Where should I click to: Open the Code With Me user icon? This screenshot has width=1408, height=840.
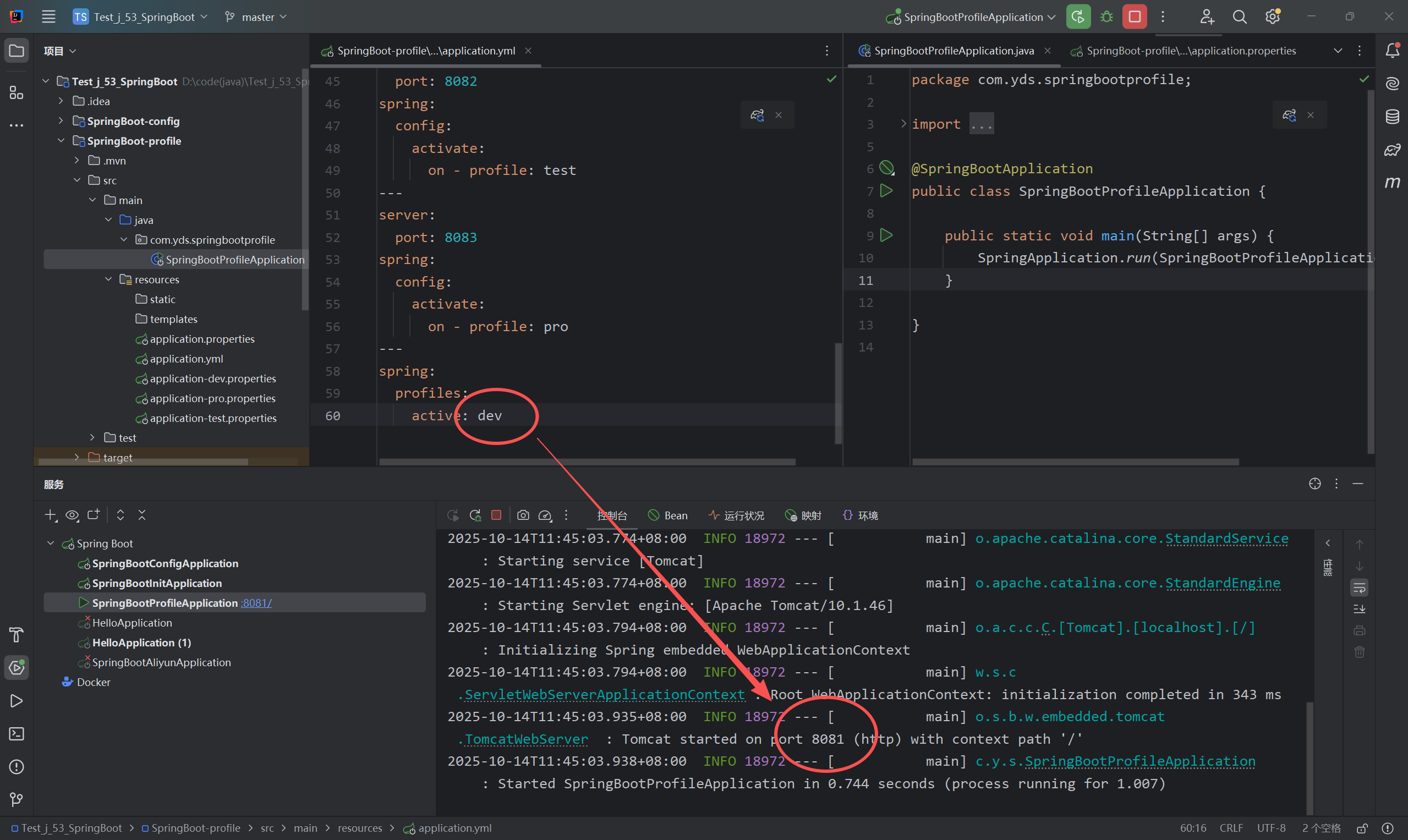click(x=1207, y=17)
